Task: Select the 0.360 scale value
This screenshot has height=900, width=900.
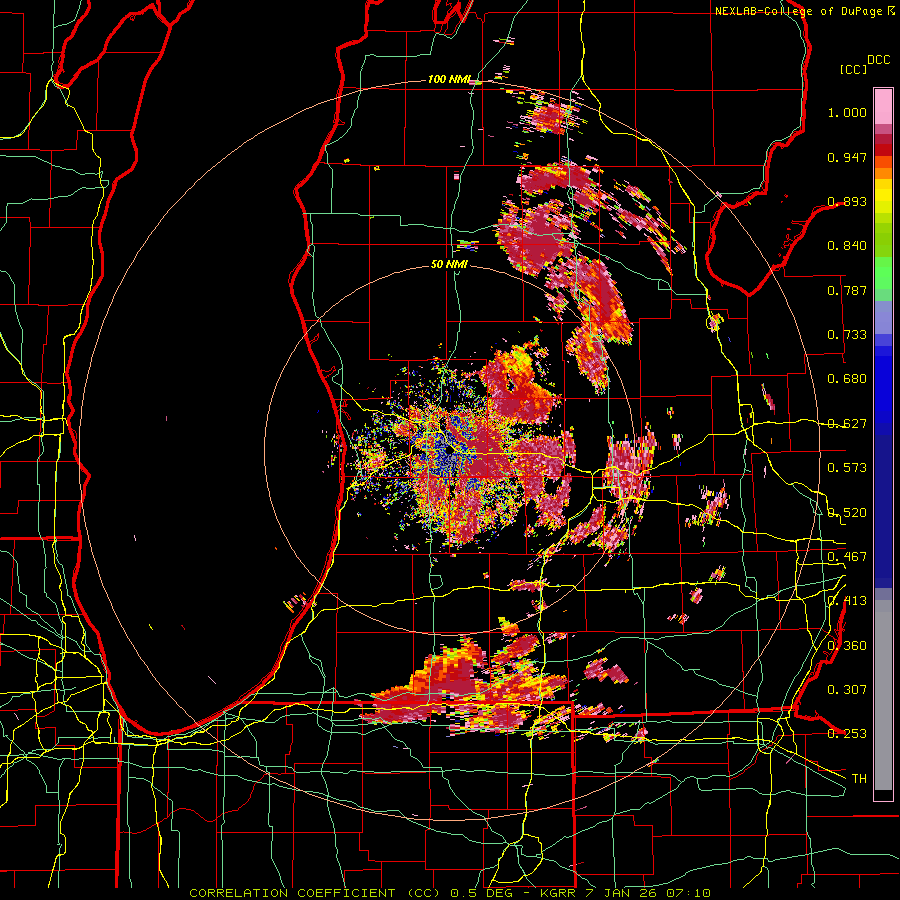Action: click(847, 646)
